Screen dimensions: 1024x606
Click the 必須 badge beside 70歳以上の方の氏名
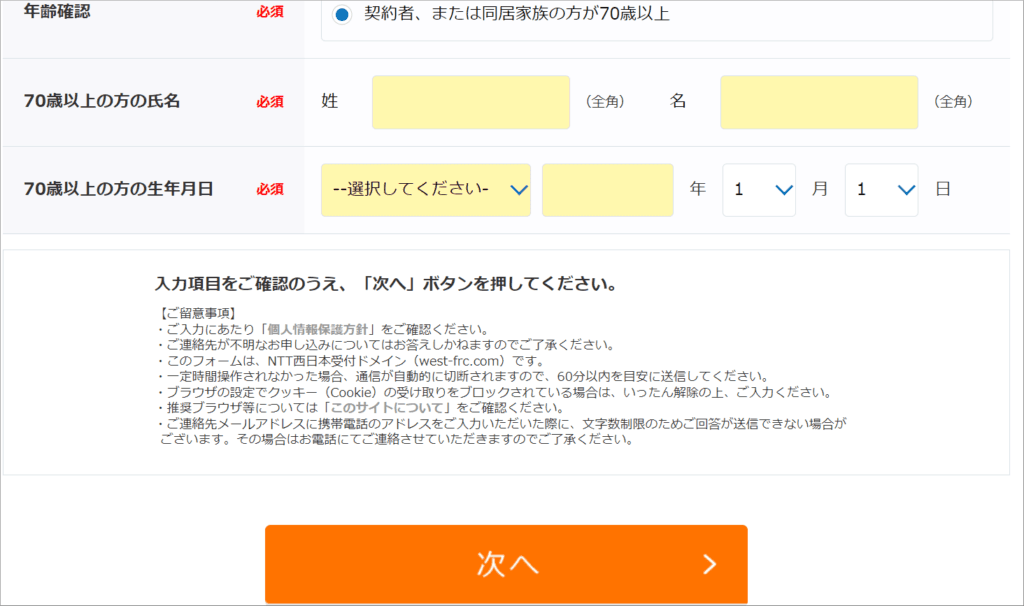point(271,102)
